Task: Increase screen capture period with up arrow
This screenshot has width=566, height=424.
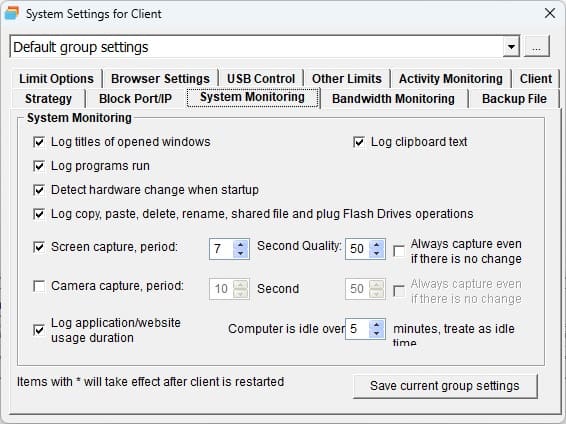Action: [241, 244]
